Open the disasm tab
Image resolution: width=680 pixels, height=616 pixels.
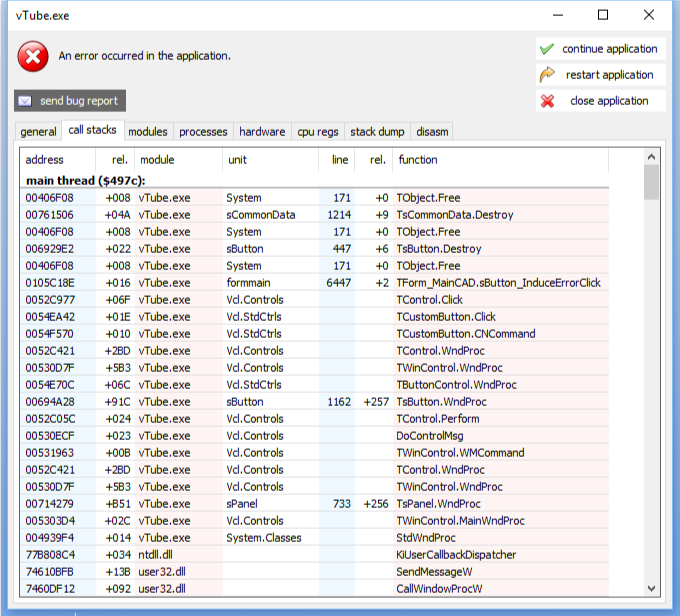click(432, 132)
